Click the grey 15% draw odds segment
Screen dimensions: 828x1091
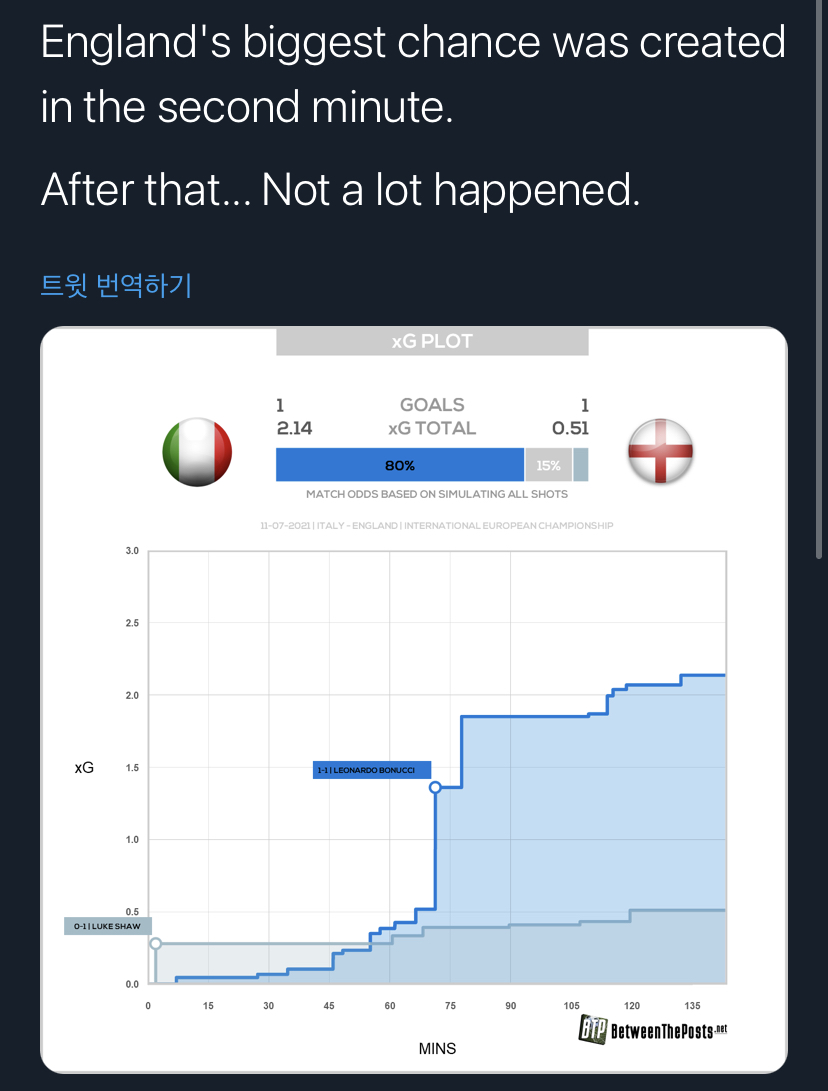[x=548, y=465]
